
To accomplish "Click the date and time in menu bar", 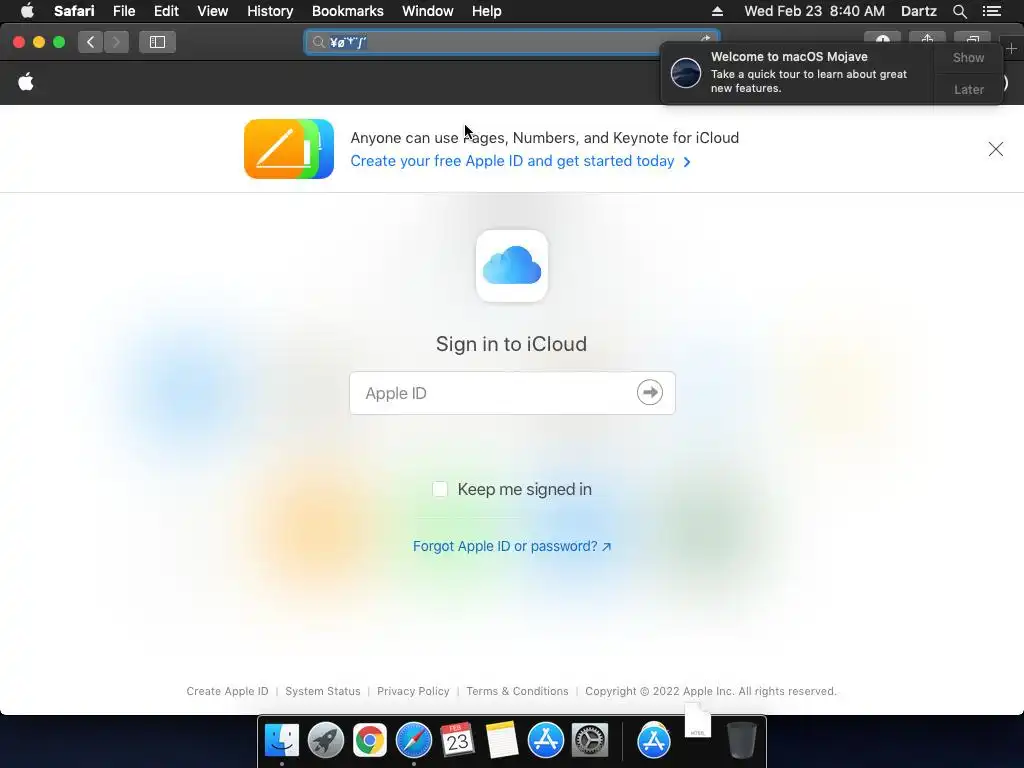I will point(814,11).
